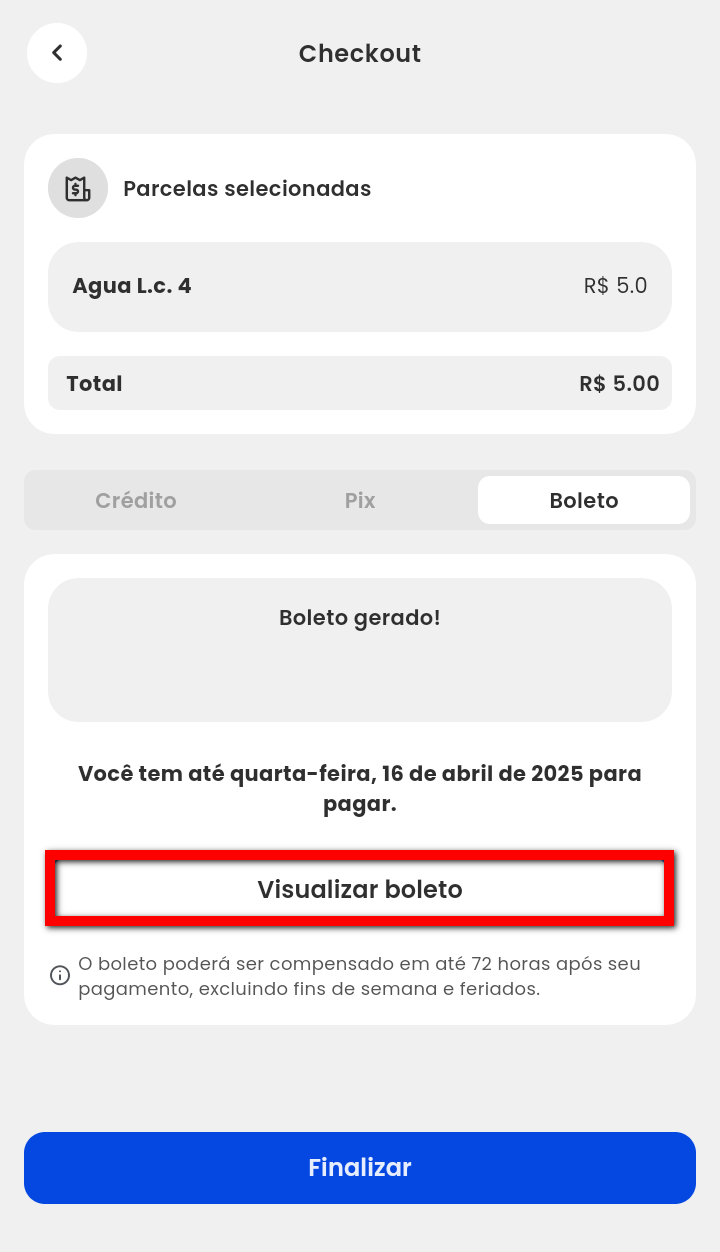Click the receipt icon beside Parcelas selecionadas
This screenshot has width=720, height=1252.
78,188
